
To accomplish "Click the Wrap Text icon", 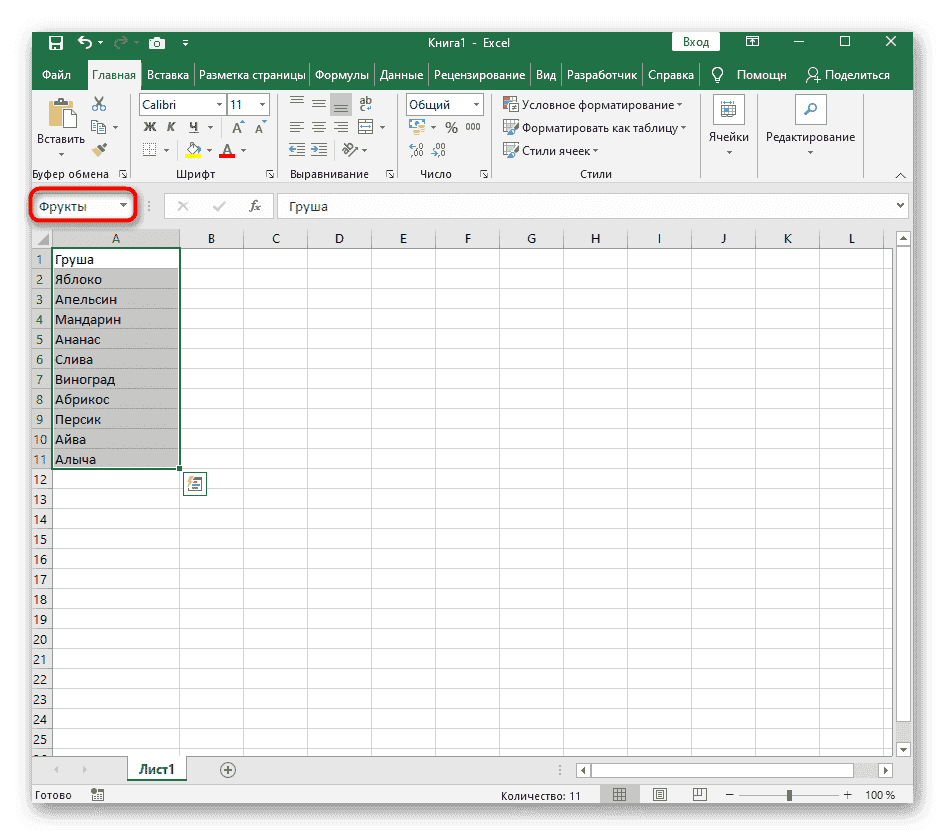I will coord(365,104).
